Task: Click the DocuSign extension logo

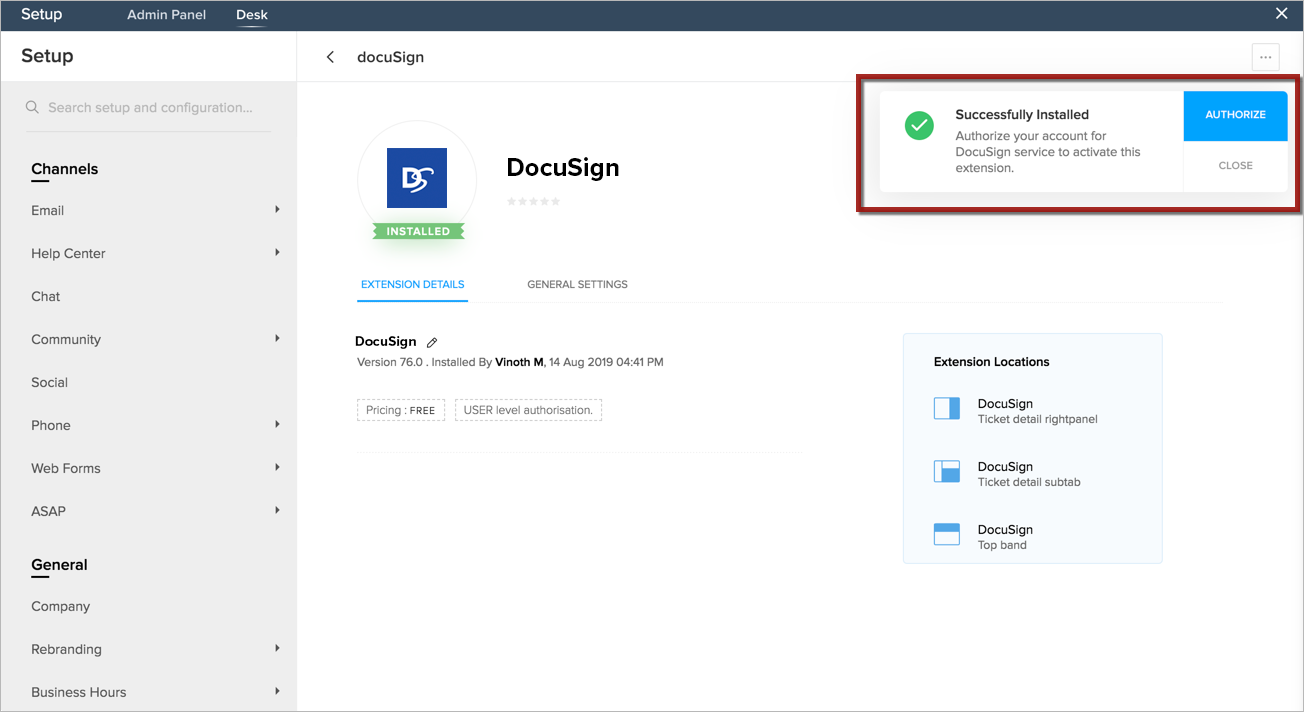Action: click(x=417, y=178)
